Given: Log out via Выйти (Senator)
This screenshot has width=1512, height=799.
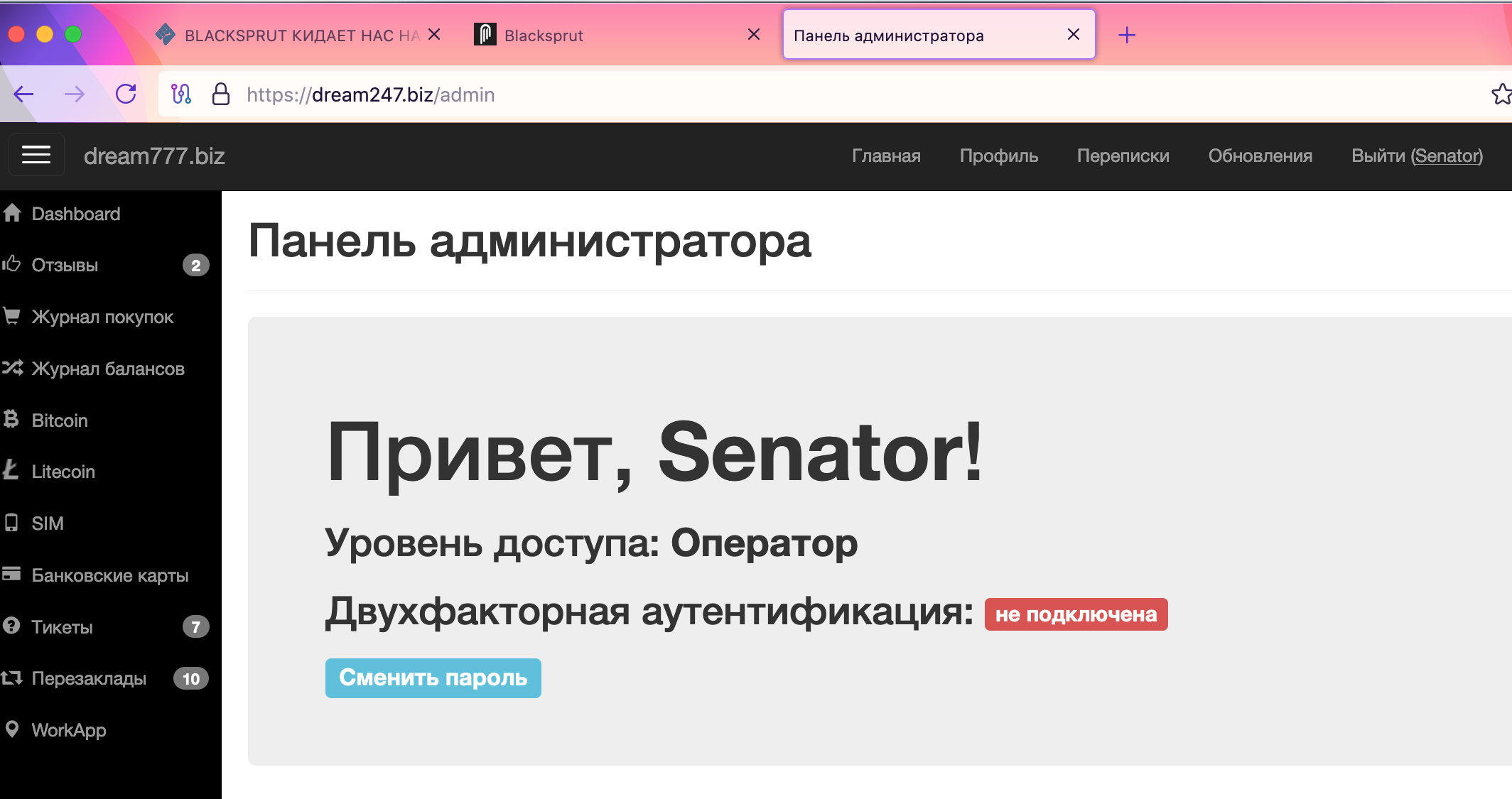Looking at the screenshot, I should pos(1417,156).
